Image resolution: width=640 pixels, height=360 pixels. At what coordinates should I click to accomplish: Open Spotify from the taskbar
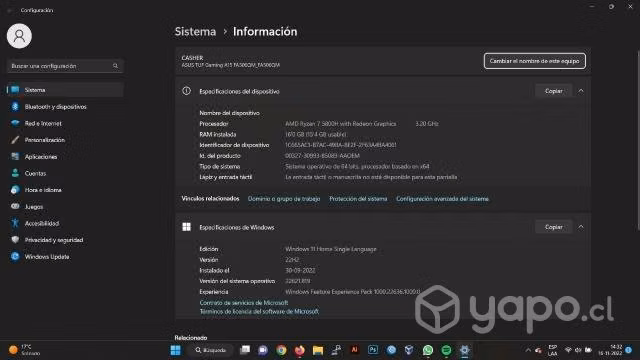point(446,350)
